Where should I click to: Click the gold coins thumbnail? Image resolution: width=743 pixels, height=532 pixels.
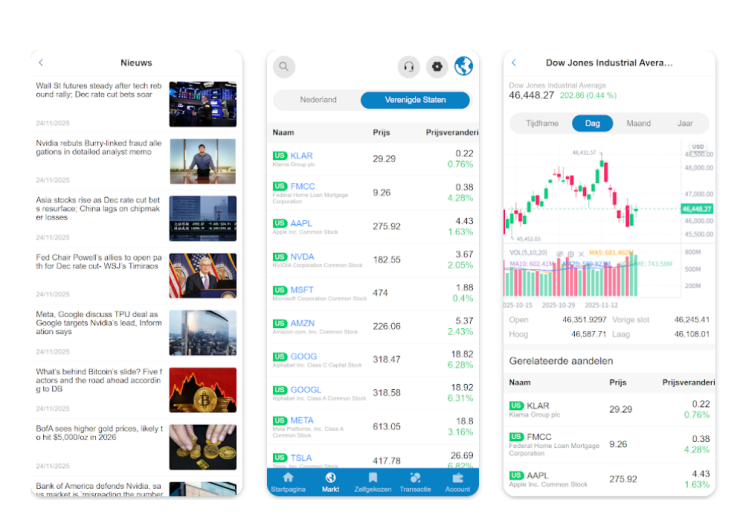(x=203, y=447)
